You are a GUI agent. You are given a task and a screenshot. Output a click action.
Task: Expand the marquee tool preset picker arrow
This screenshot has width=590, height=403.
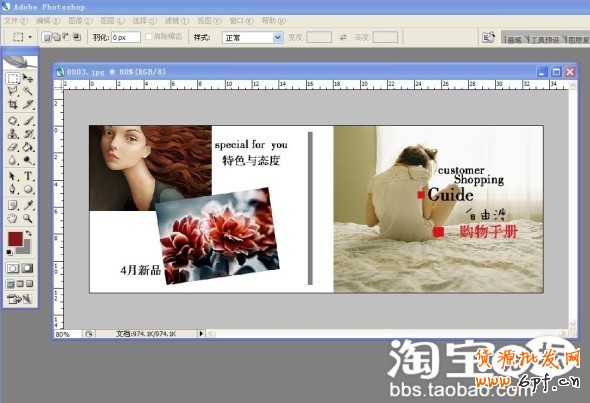(x=30, y=37)
